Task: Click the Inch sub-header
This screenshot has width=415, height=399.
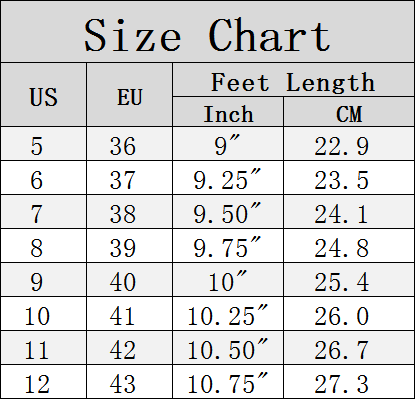Action: (x=228, y=114)
